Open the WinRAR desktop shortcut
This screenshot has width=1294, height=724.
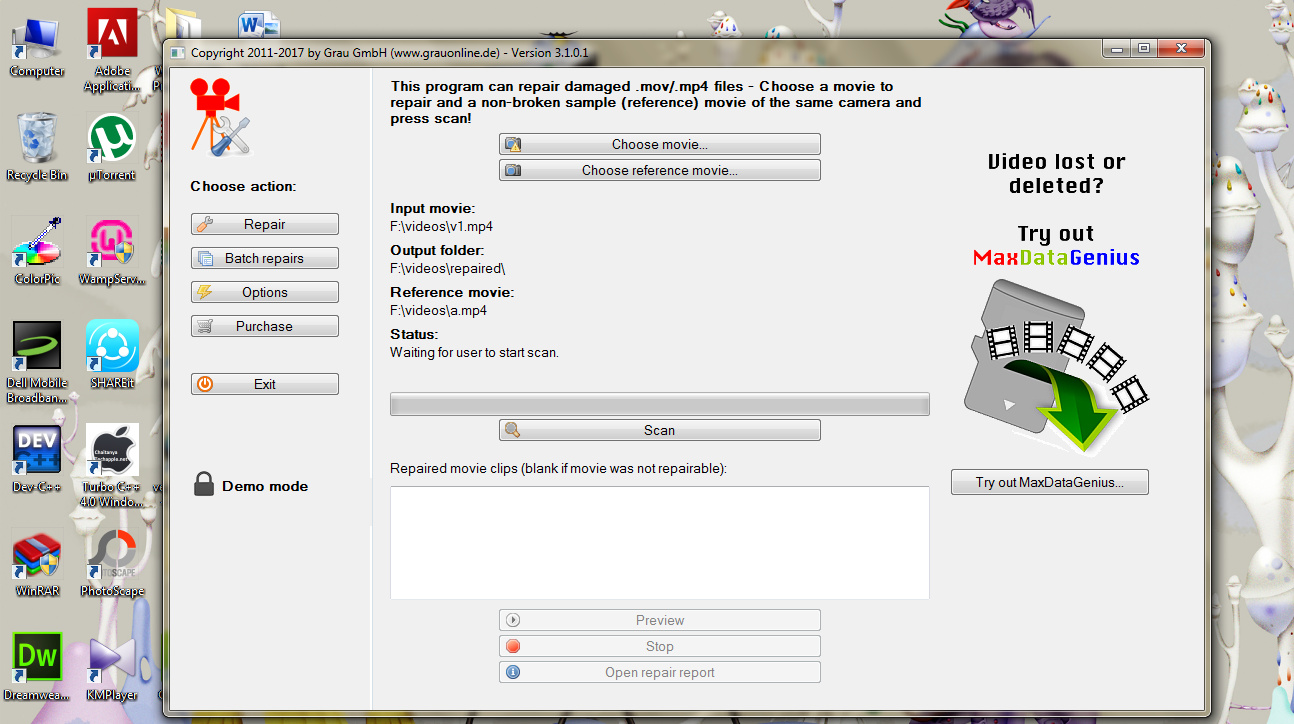(37, 558)
